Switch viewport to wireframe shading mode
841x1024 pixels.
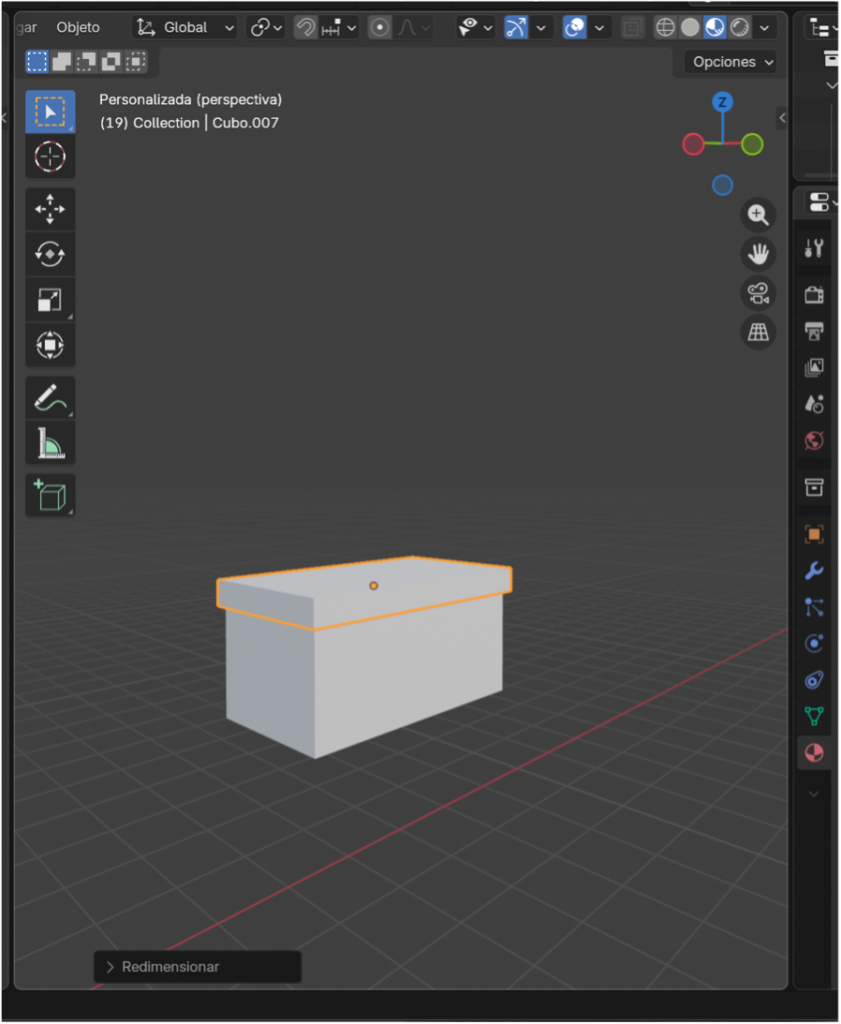click(x=665, y=27)
